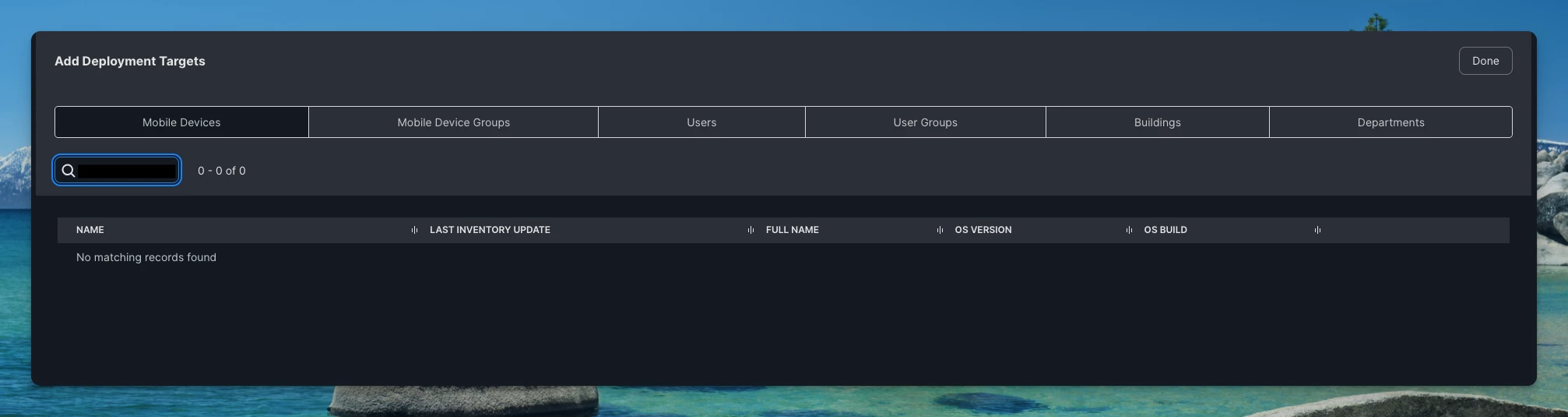Grab resize handle after OS BUILD column
The width and height of the screenshot is (1568, 417).
[x=1317, y=230]
